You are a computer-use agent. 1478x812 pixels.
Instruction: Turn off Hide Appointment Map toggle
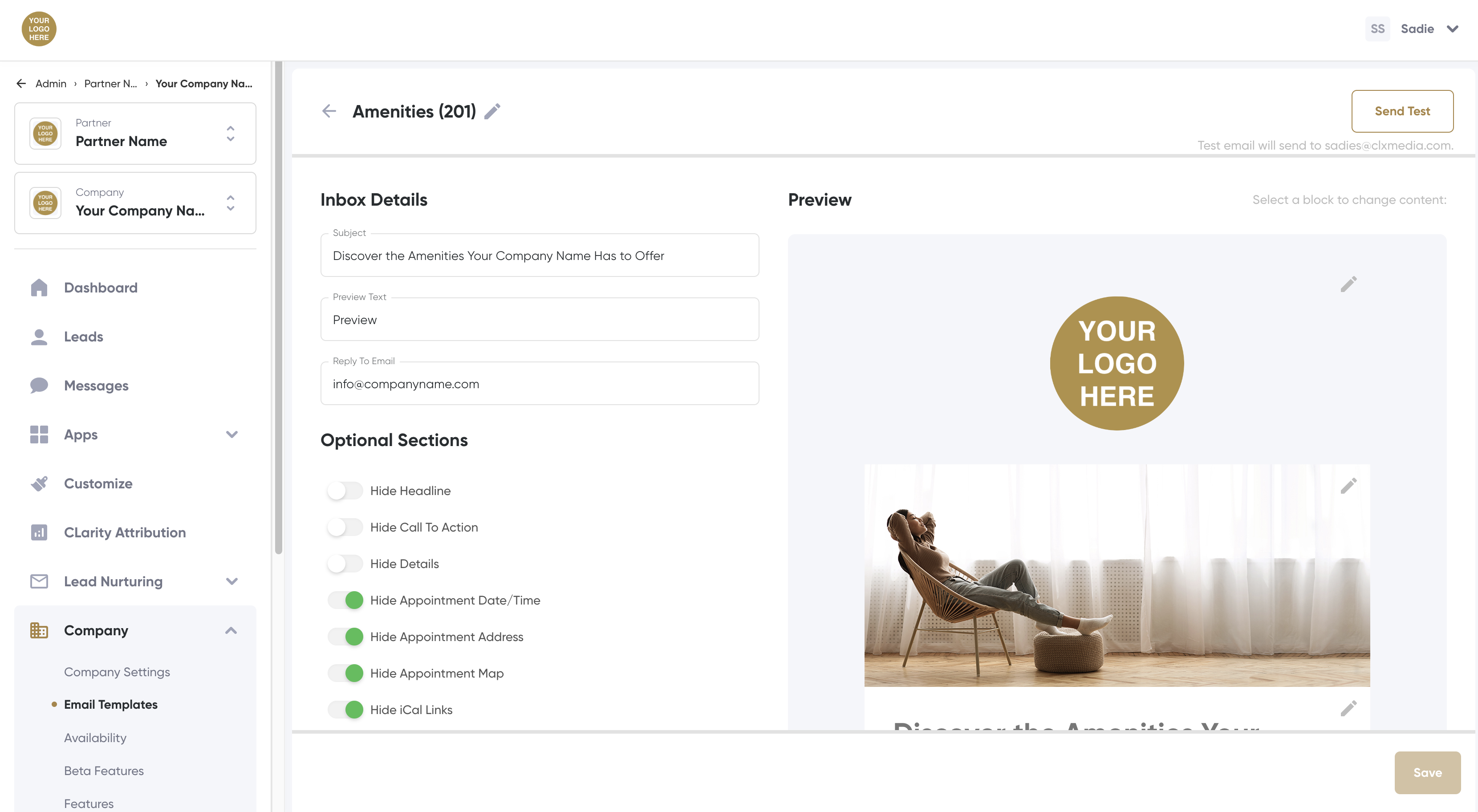345,673
